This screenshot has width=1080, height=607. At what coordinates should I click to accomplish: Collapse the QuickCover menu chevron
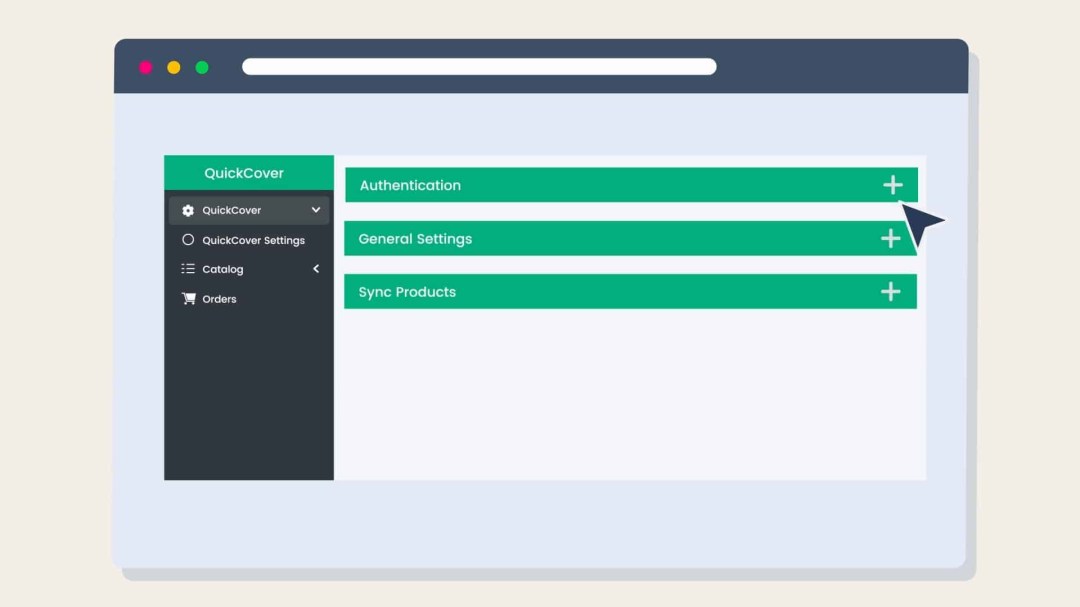click(x=315, y=210)
